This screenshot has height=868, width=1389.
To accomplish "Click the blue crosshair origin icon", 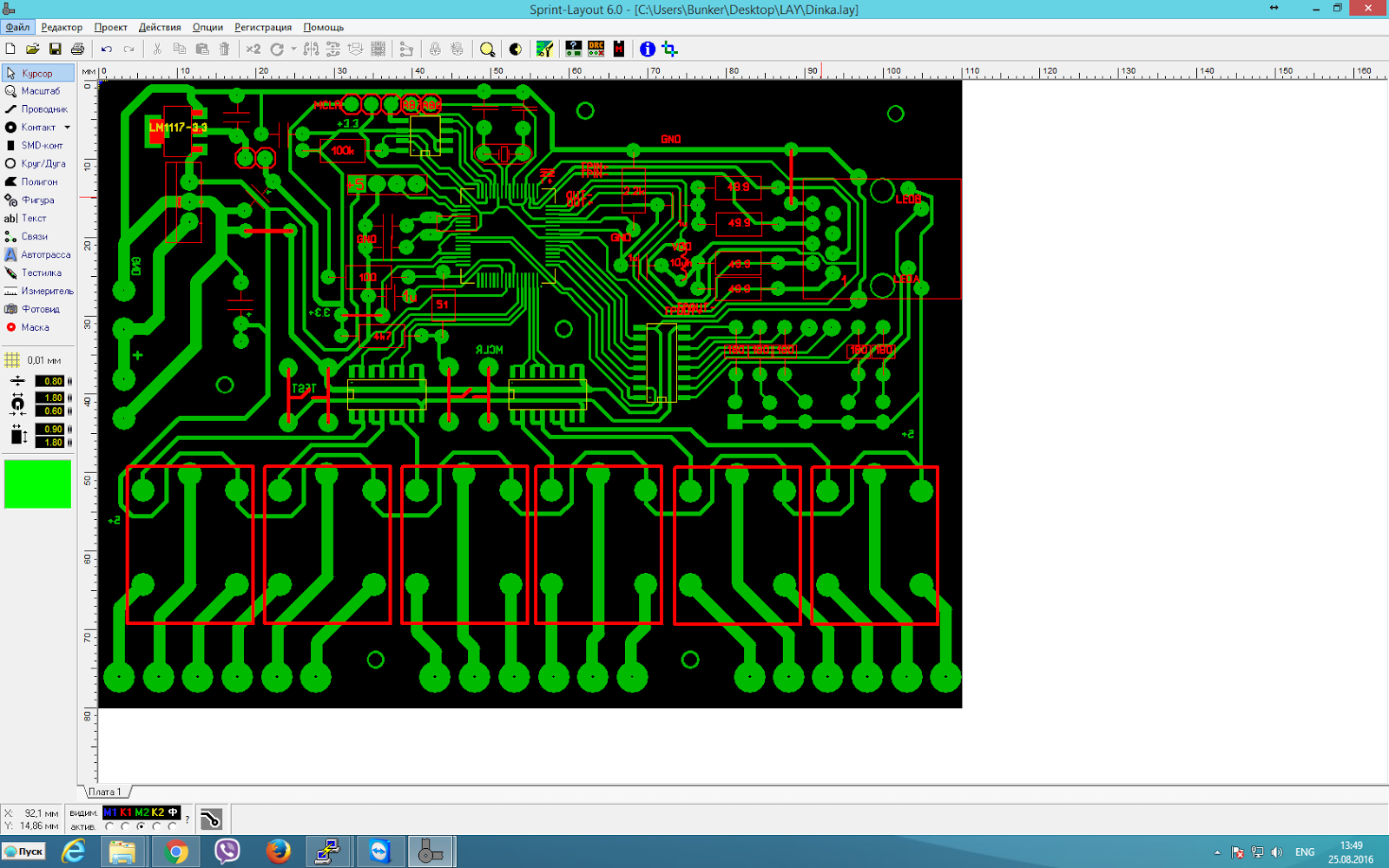I will click(x=669, y=49).
